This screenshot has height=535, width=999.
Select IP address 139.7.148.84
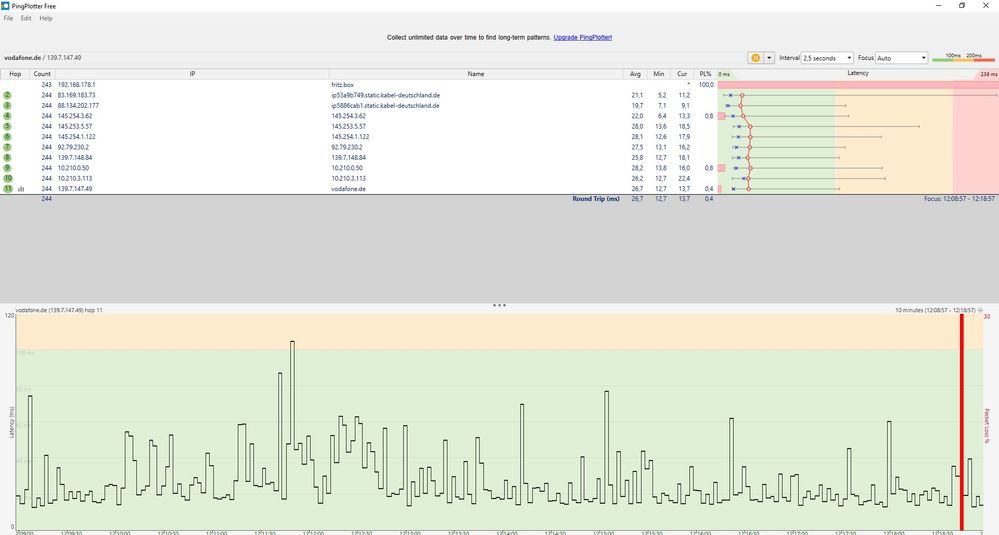pyautogui.click(x=75, y=157)
